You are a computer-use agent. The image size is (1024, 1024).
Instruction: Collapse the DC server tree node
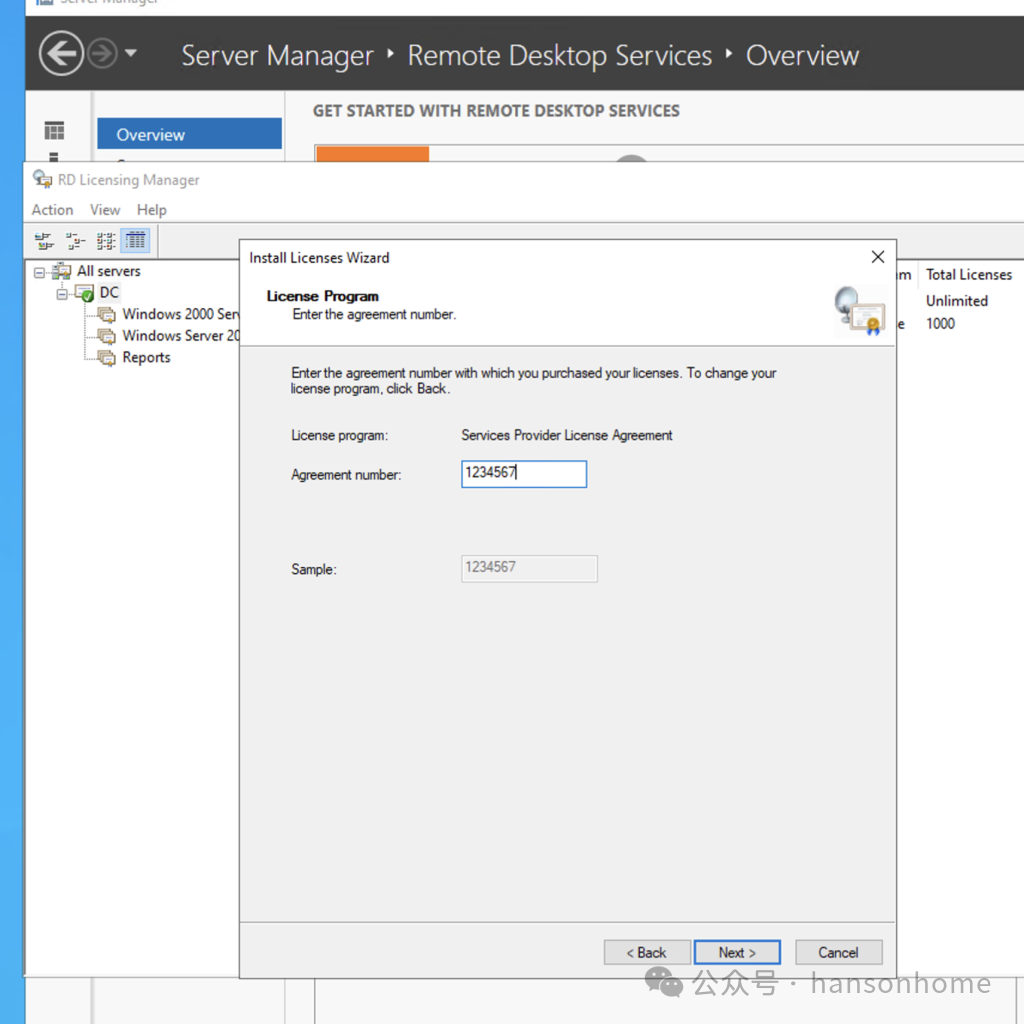(62, 293)
